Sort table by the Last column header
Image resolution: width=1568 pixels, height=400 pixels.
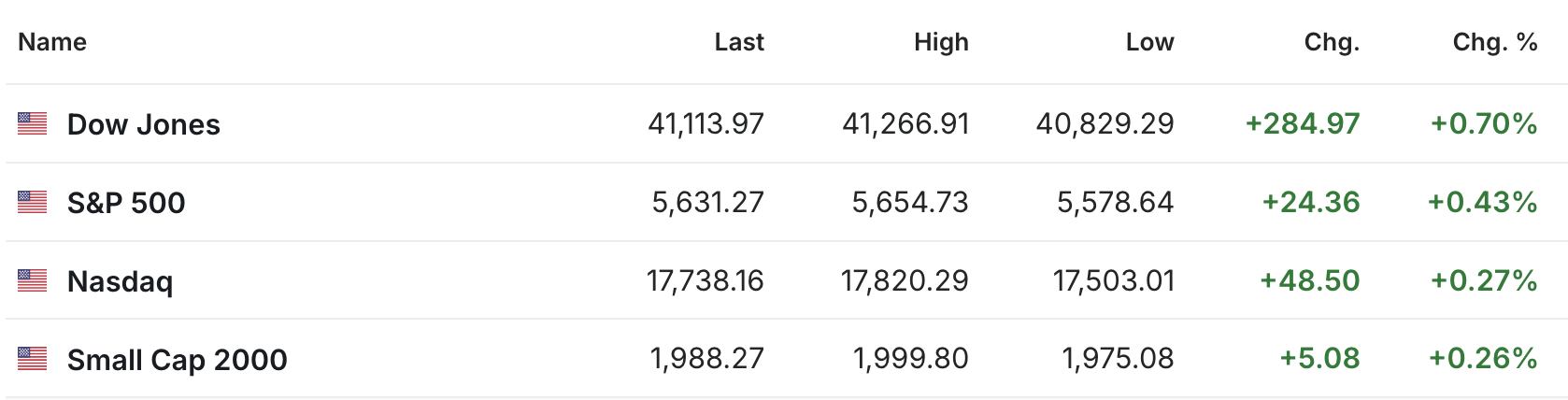[x=739, y=42]
